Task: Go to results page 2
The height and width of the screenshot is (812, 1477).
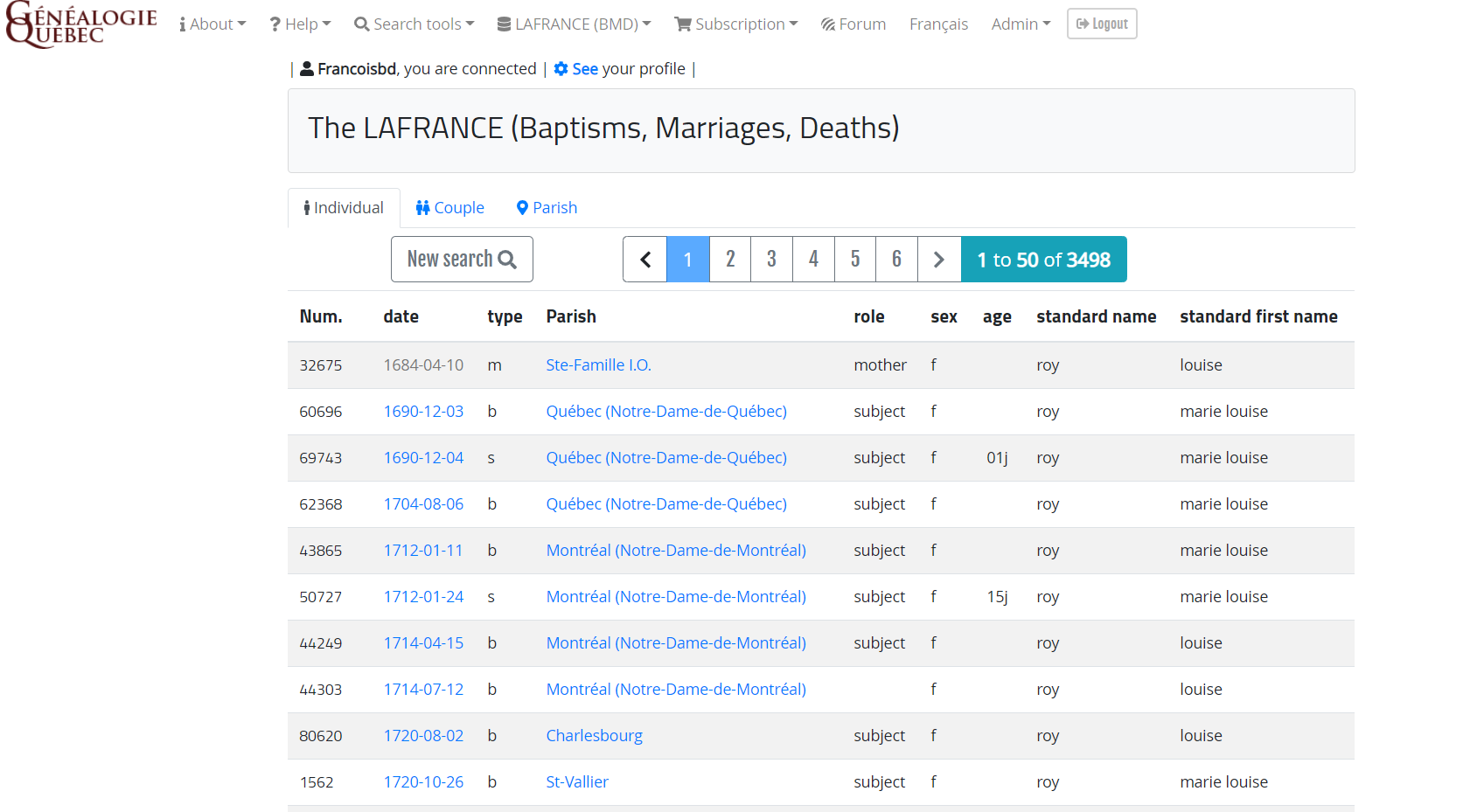Action: coord(730,260)
